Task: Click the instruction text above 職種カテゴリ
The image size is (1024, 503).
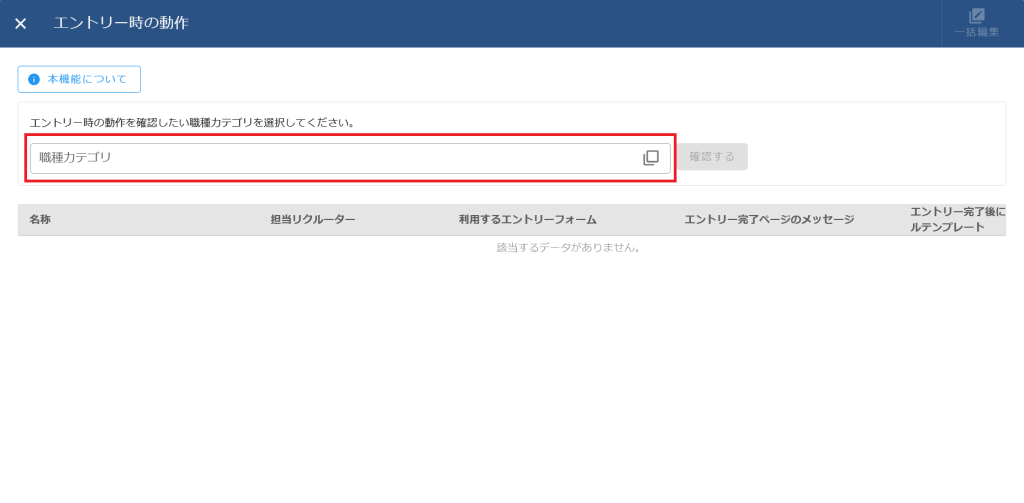Action: click(x=192, y=123)
